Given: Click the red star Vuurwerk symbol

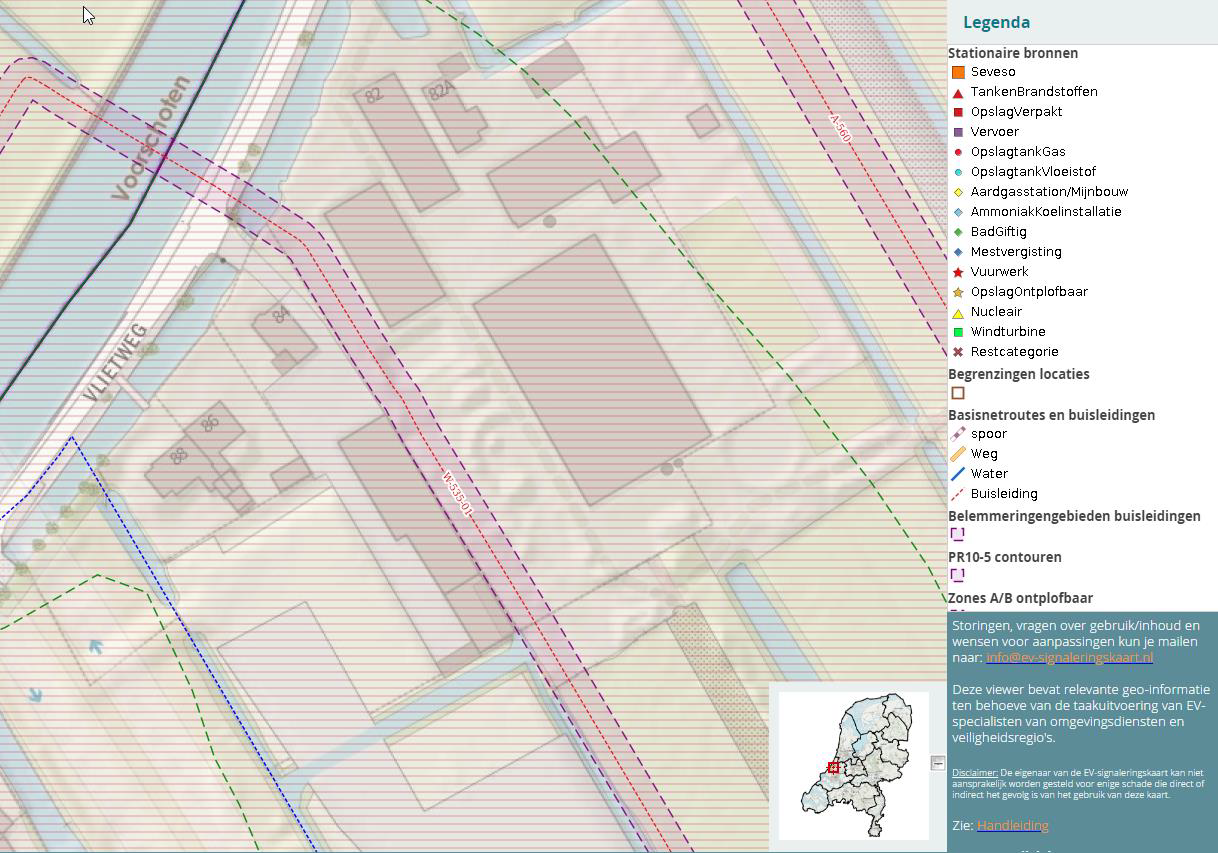Looking at the screenshot, I should 958,272.
